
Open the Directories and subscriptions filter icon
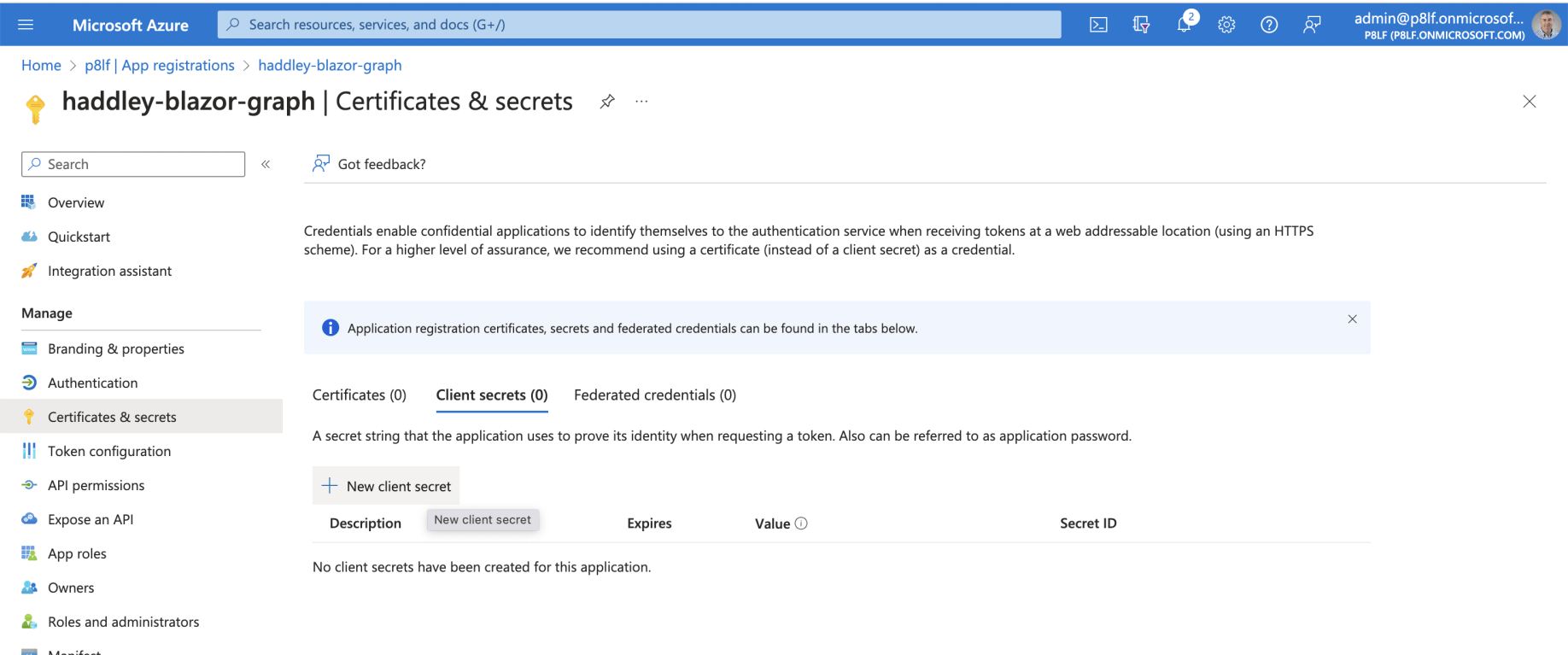pos(1141,25)
